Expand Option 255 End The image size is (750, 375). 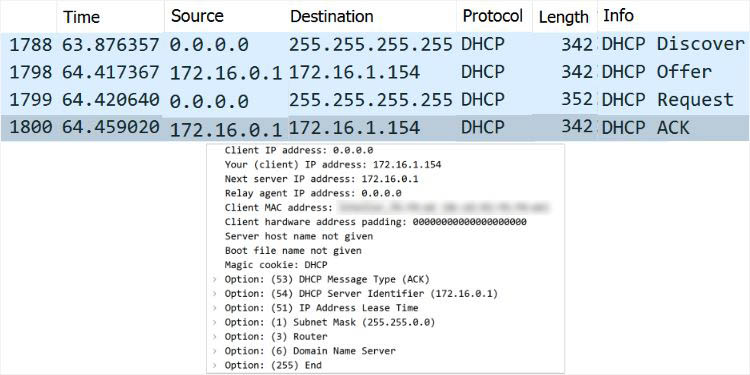click(214, 365)
